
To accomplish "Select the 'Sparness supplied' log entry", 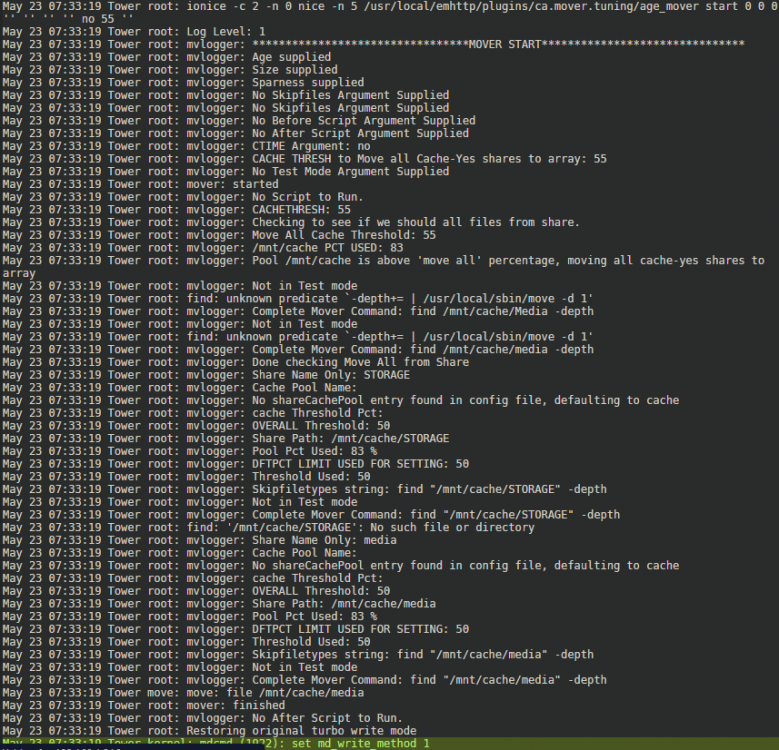I will 183,82.
